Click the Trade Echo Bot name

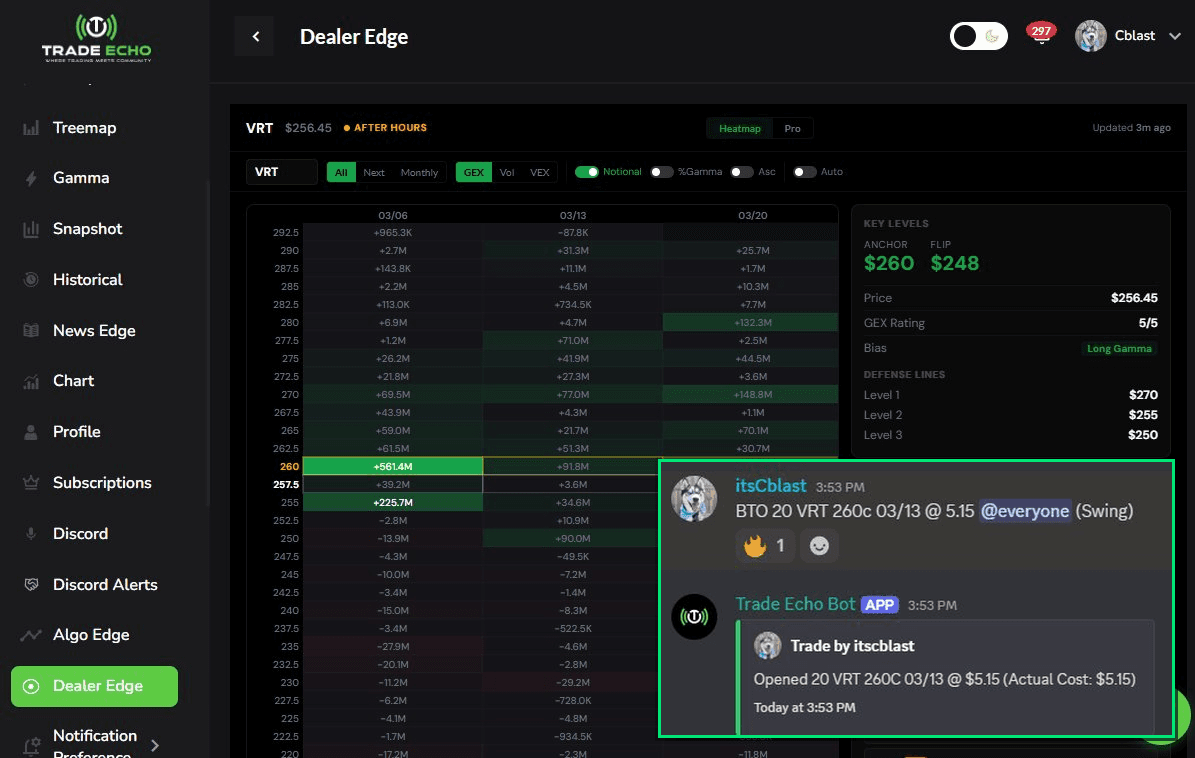(795, 604)
